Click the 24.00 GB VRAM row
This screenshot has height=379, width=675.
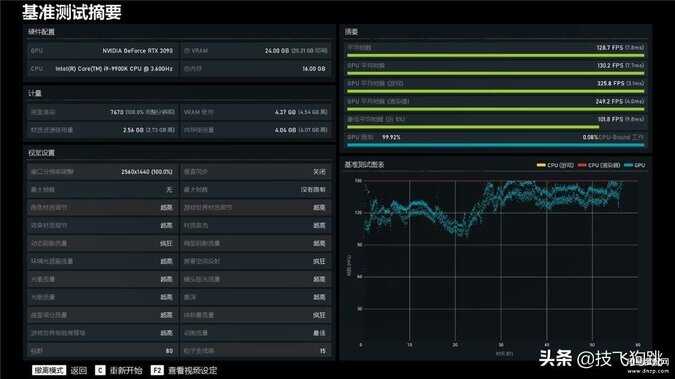pyautogui.click(x=256, y=51)
